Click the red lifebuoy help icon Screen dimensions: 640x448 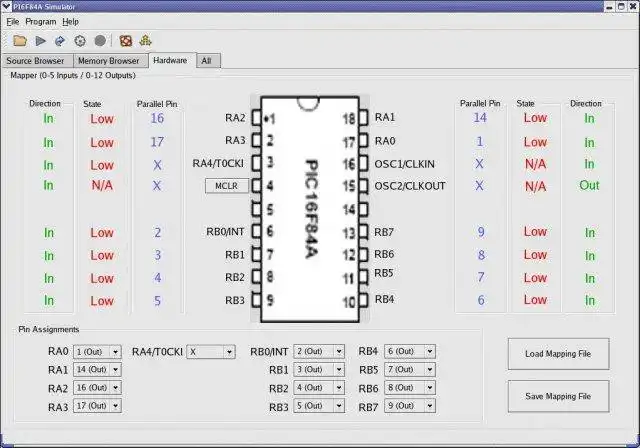point(126,41)
